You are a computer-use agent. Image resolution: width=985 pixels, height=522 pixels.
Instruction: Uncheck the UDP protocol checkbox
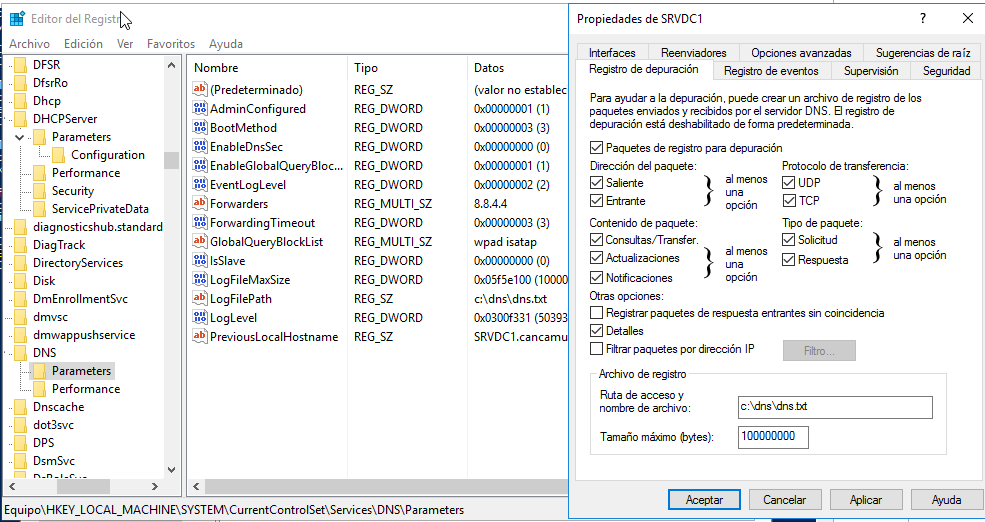pos(789,183)
